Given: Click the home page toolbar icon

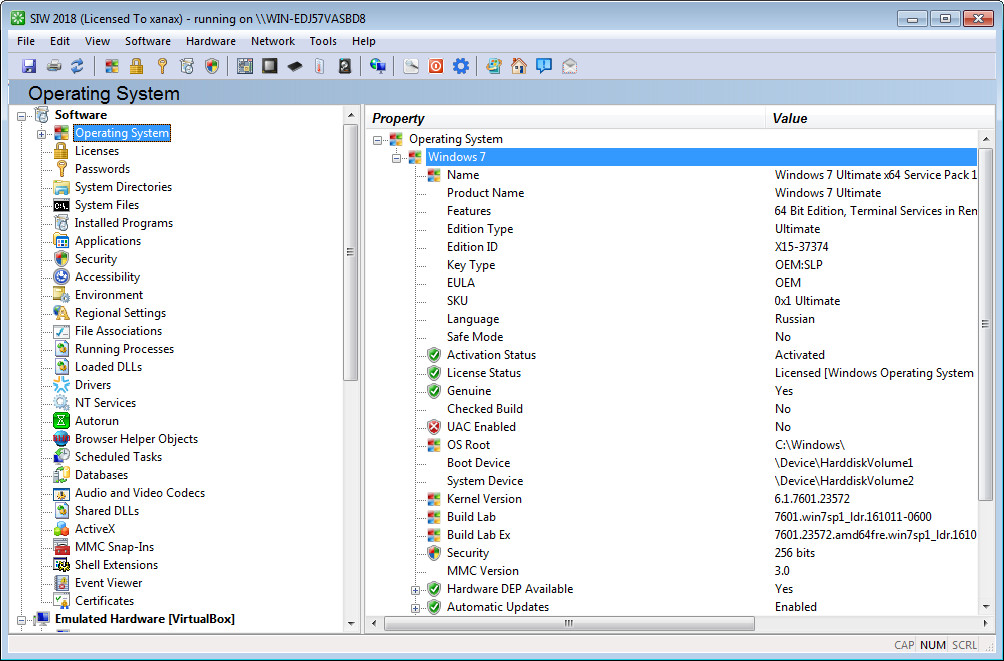Looking at the screenshot, I should (519, 66).
